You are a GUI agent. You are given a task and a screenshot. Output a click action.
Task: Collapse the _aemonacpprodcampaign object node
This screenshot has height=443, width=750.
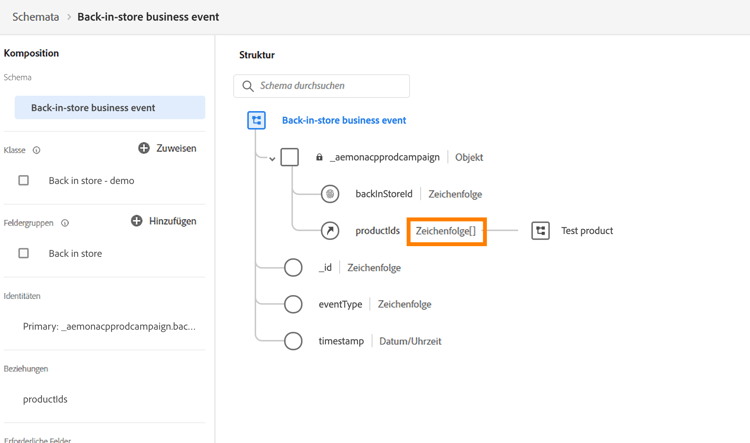pos(272,158)
